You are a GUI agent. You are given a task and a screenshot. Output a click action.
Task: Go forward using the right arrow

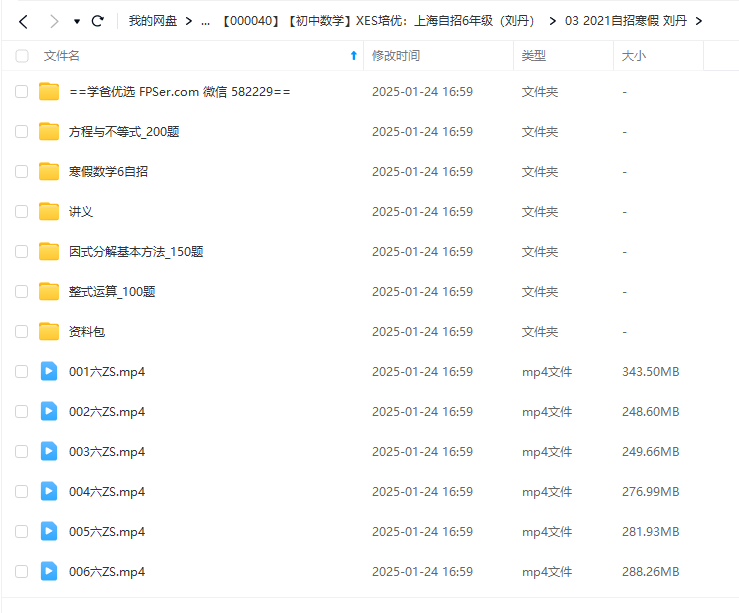tap(54, 21)
